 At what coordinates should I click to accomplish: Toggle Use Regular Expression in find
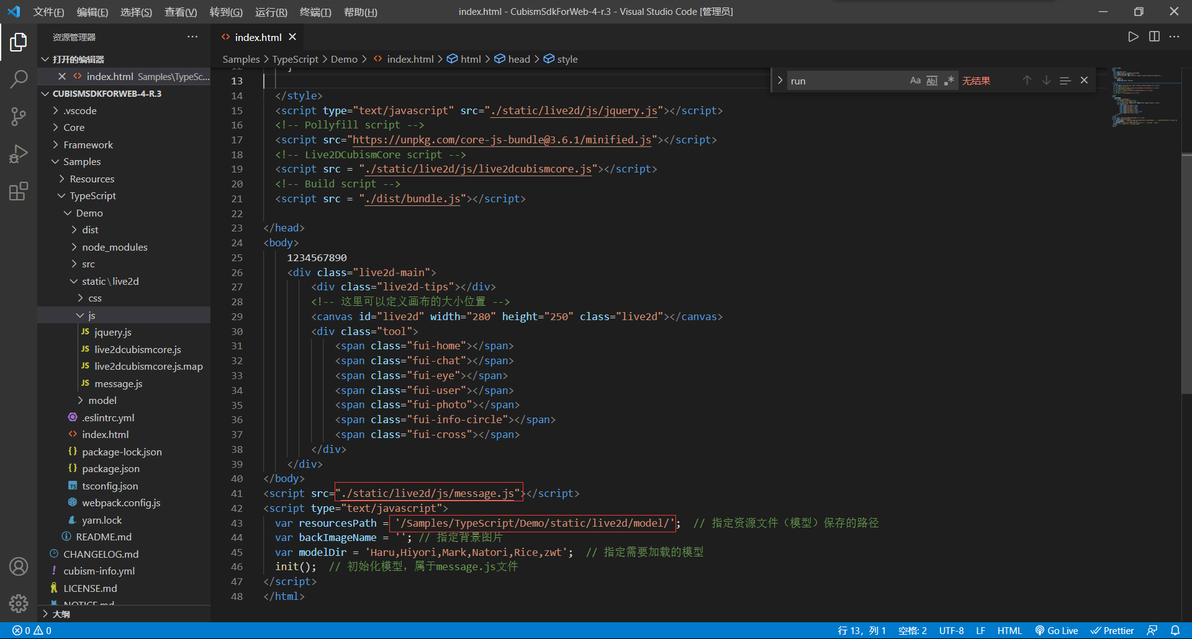[x=949, y=81]
